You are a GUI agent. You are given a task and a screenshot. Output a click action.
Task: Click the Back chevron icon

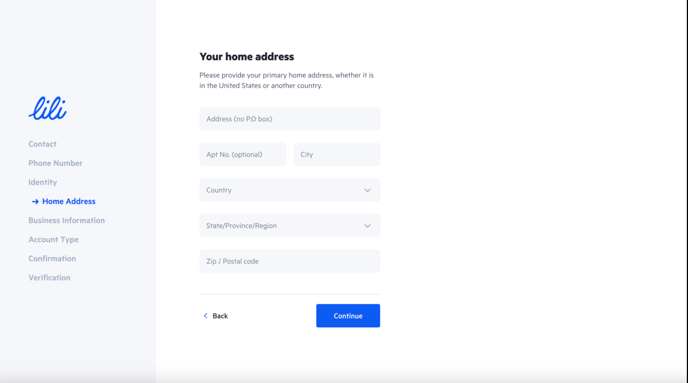click(205, 316)
